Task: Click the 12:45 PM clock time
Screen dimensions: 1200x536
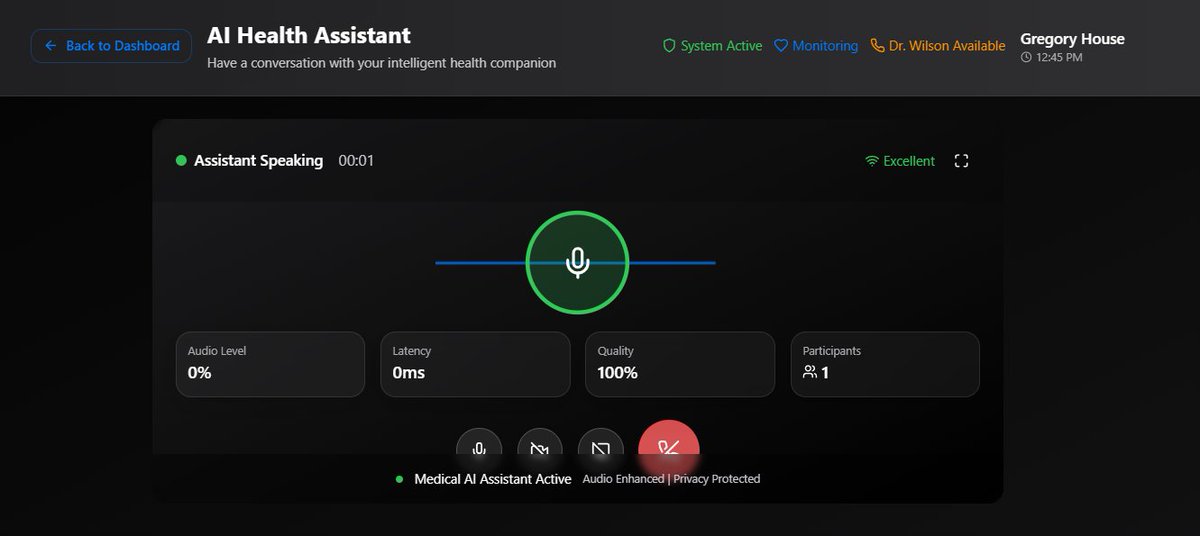Action: (1051, 58)
